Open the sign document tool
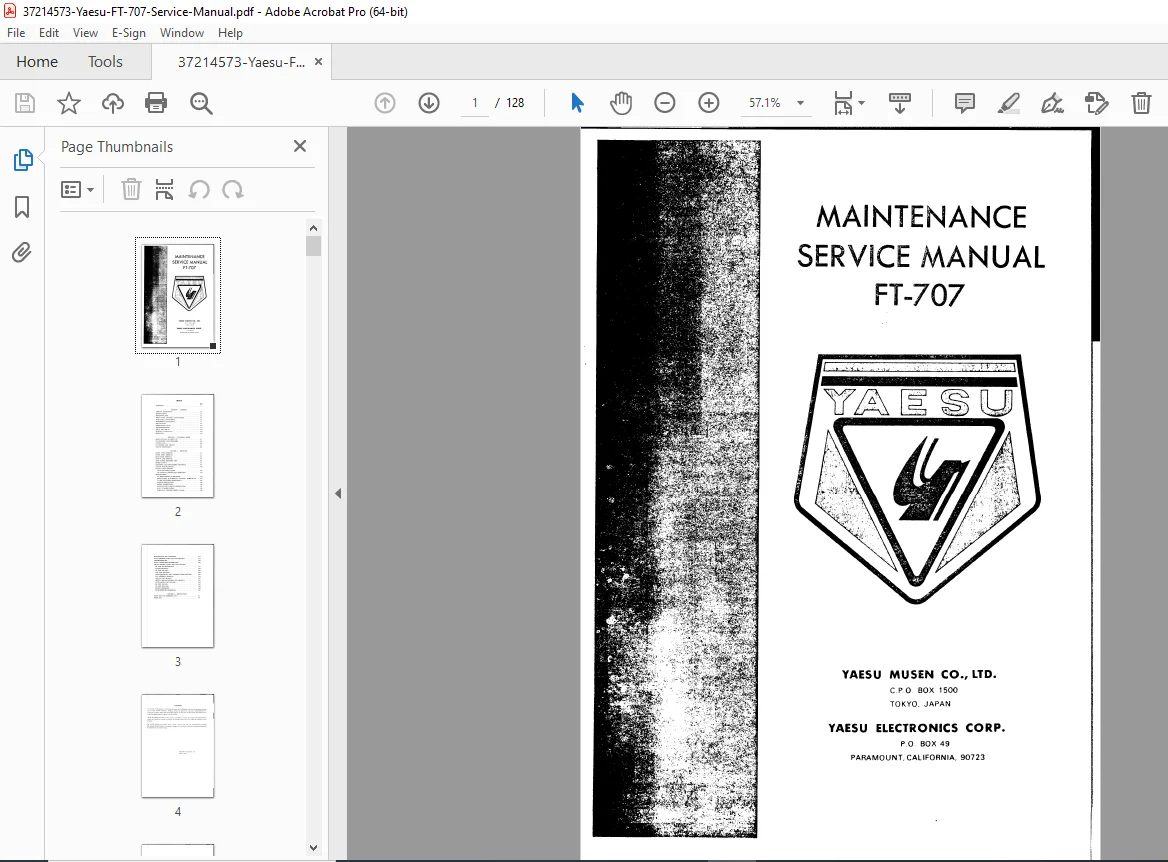Viewport: 1168px width, 862px height. (x=1053, y=103)
